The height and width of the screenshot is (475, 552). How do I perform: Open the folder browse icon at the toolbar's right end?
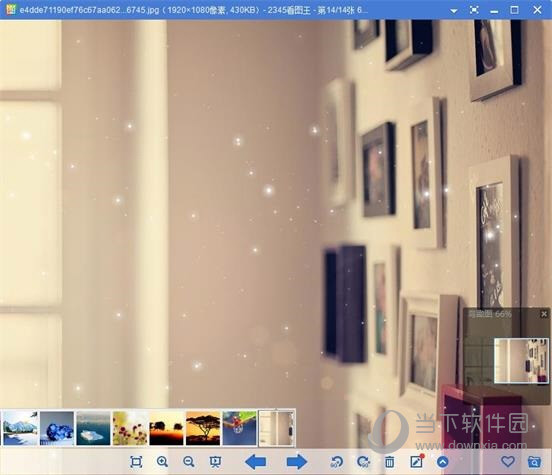tap(534, 462)
